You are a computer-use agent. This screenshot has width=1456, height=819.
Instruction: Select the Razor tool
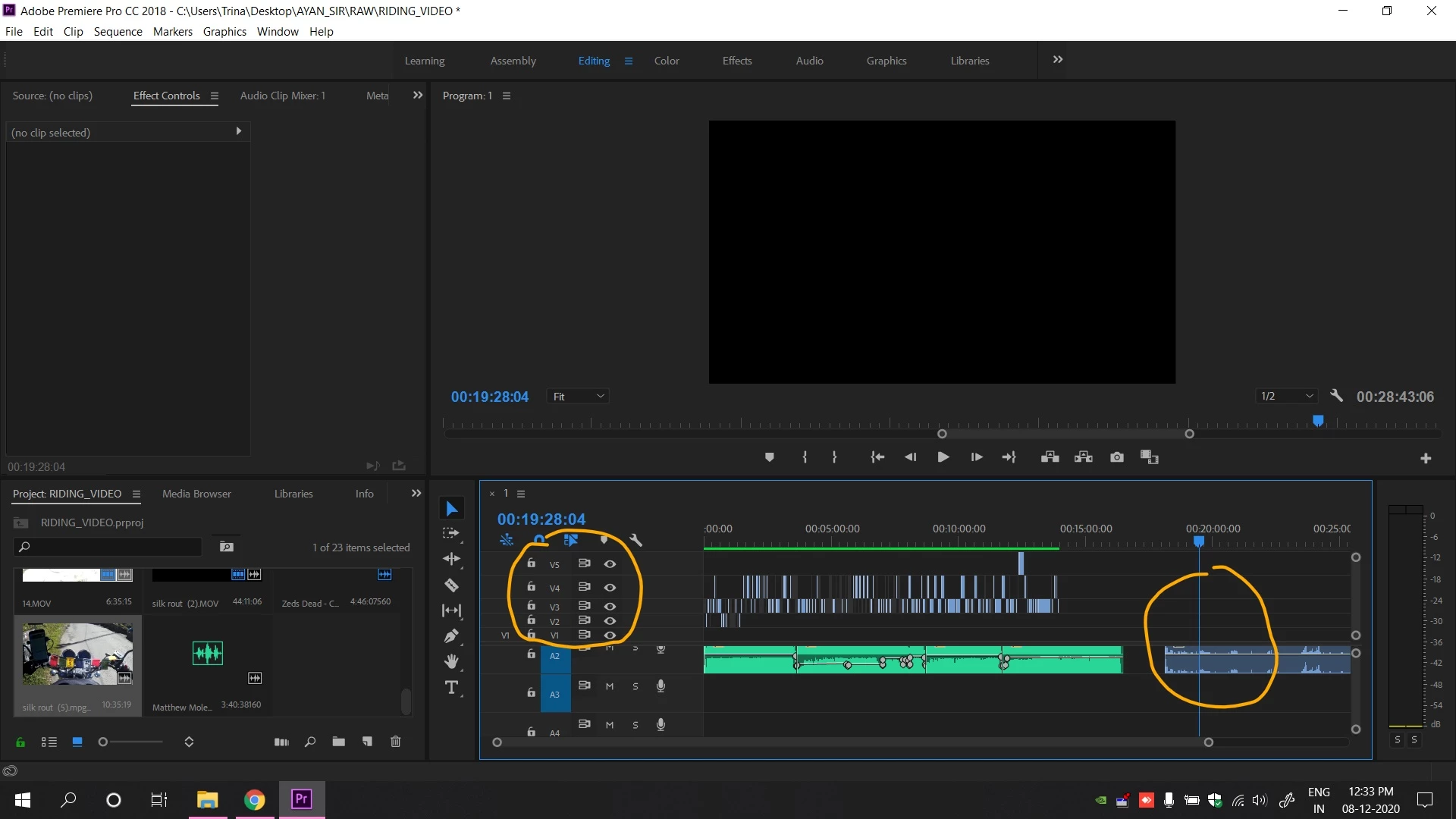click(x=451, y=585)
